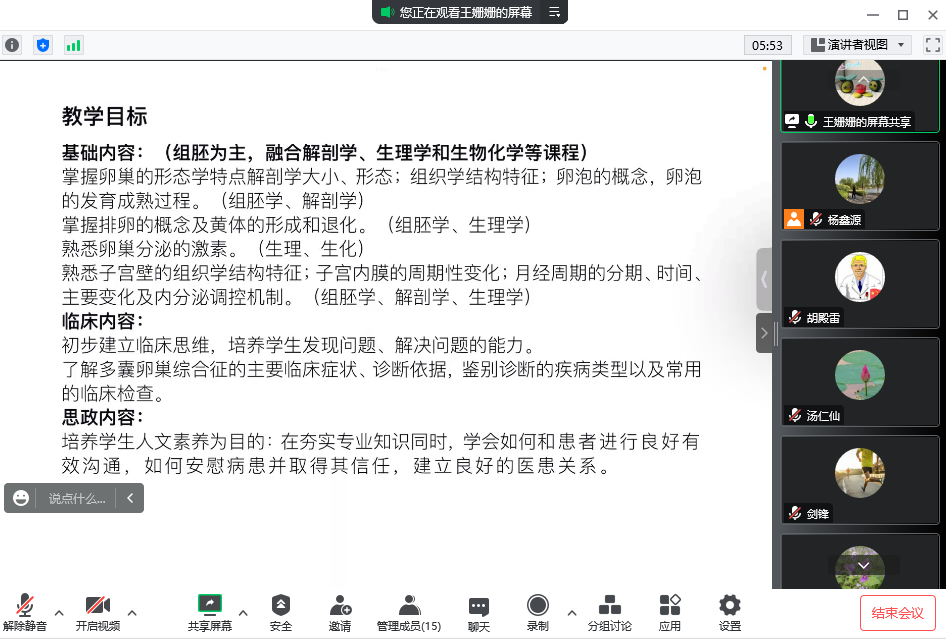The image size is (946, 639).
Task: Open the 安全 security menu
Action: [281, 612]
